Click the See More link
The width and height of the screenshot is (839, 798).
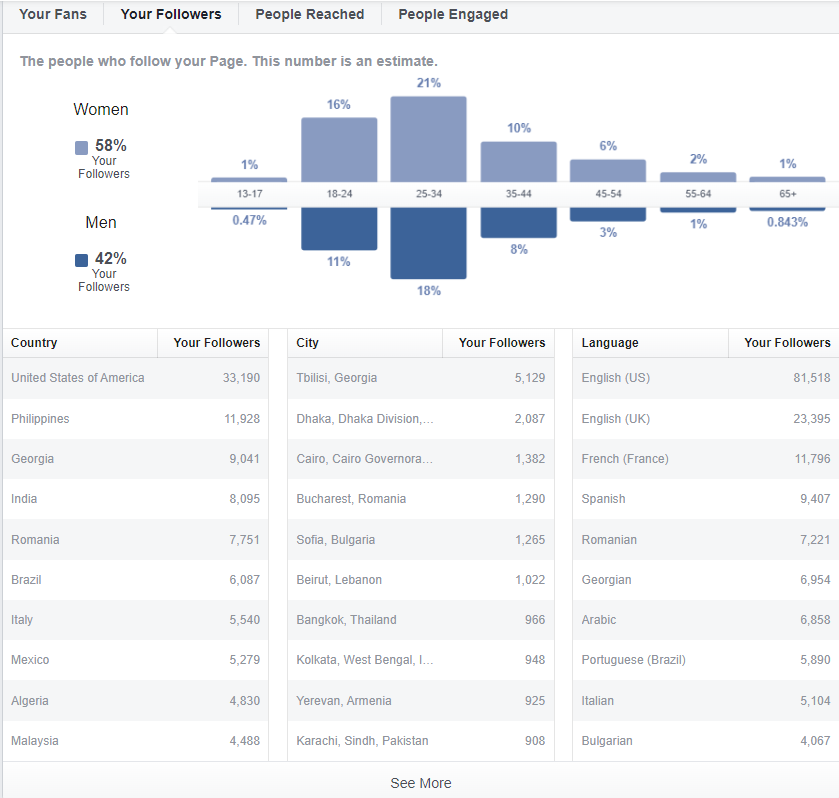[421, 783]
